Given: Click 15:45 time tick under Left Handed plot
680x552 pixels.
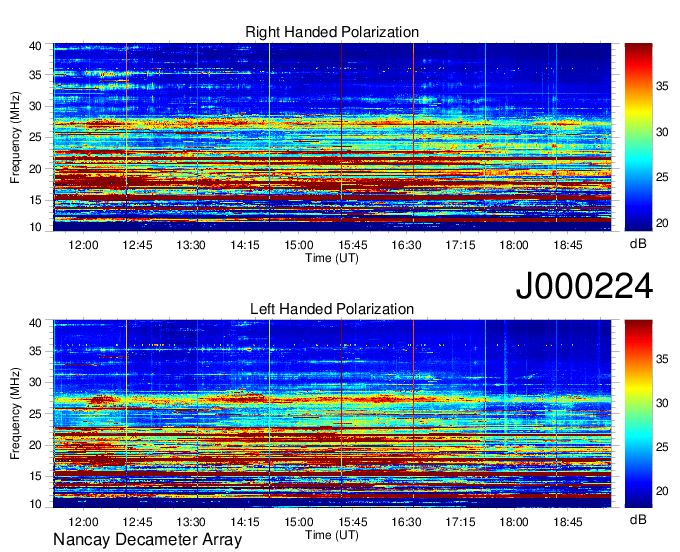Looking at the screenshot, I should [x=353, y=522].
